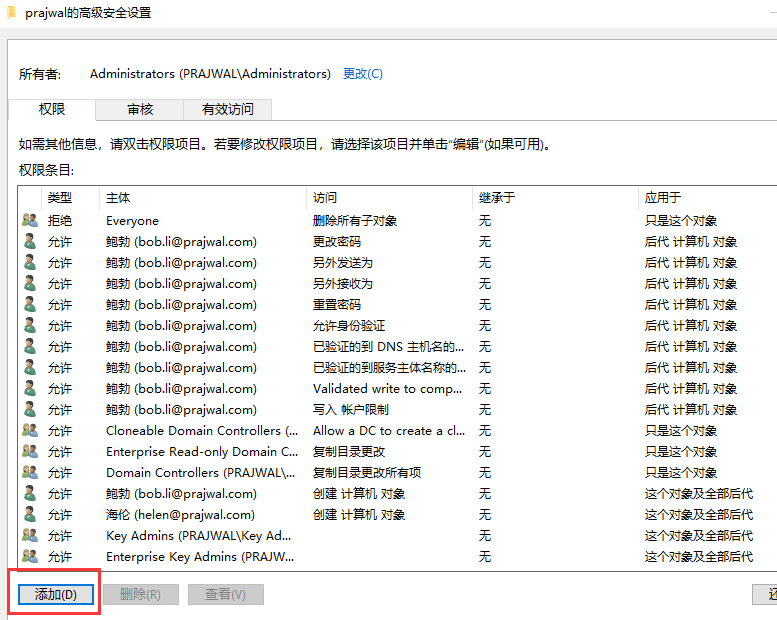Click the user icon of the 更改密码 row
Viewport: 777px width, 620px height.
(30, 241)
